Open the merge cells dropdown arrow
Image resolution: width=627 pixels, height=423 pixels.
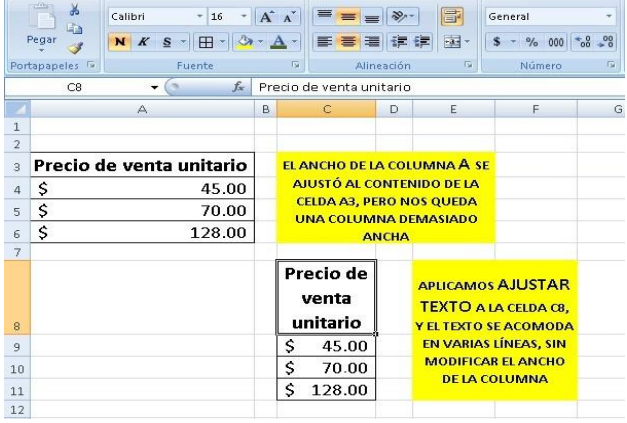[x=467, y=42]
